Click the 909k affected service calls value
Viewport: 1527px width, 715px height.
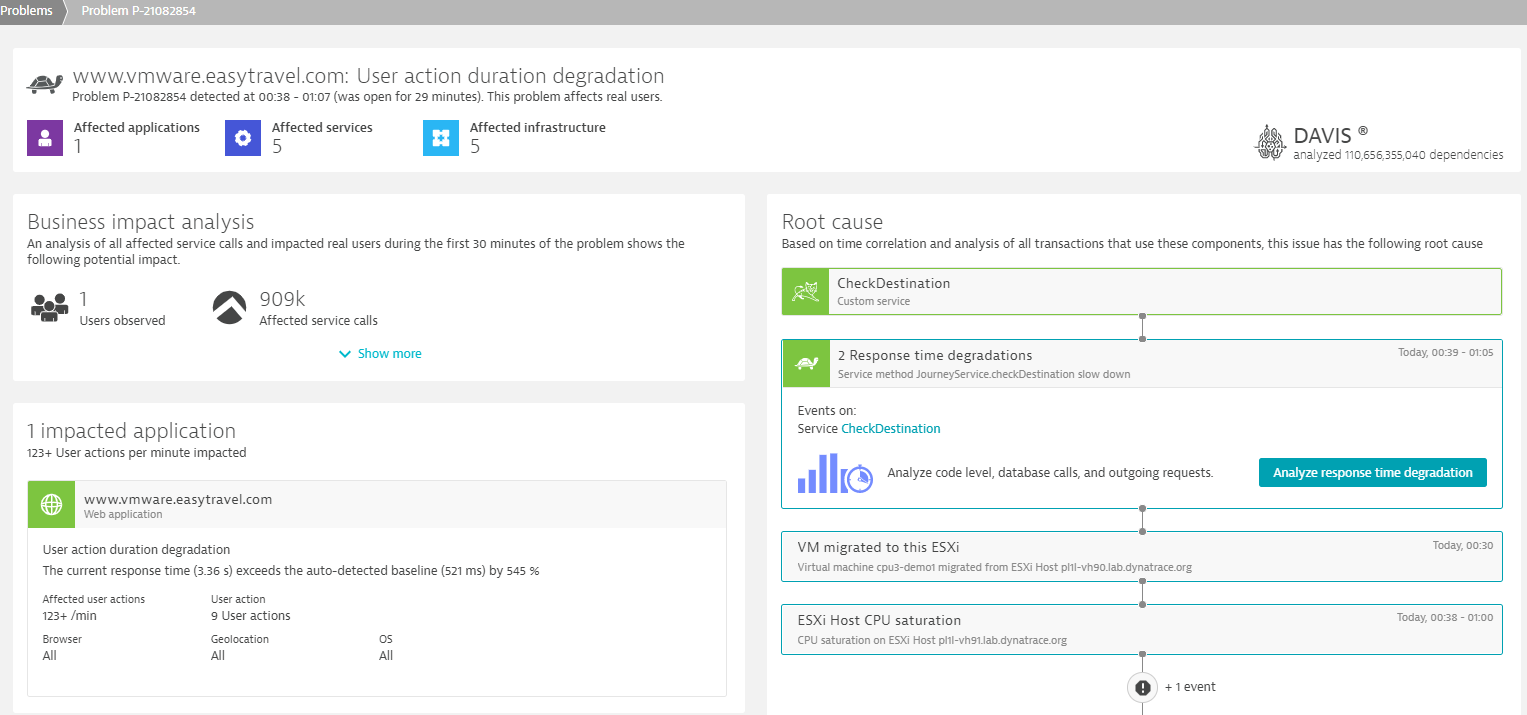(x=282, y=299)
